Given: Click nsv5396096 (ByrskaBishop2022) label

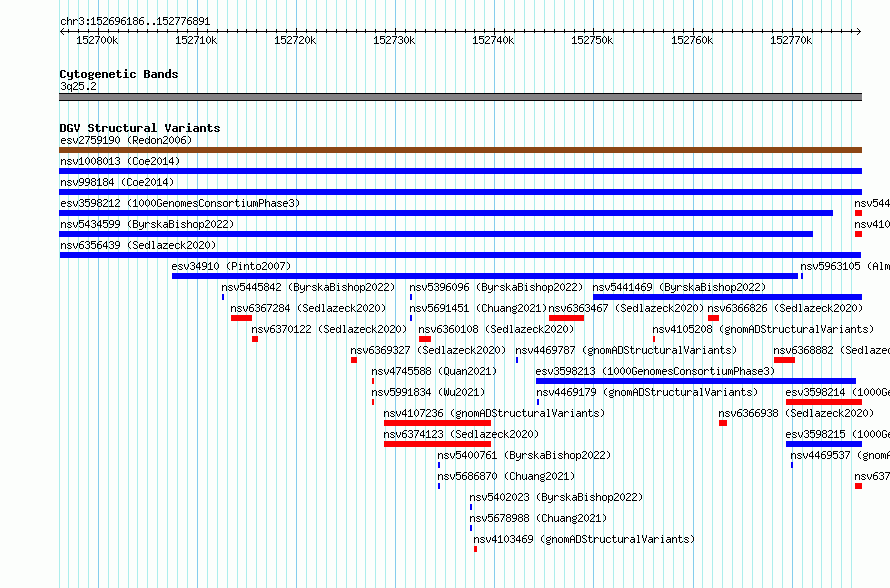Looking at the screenshot, I should click(x=496, y=287).
